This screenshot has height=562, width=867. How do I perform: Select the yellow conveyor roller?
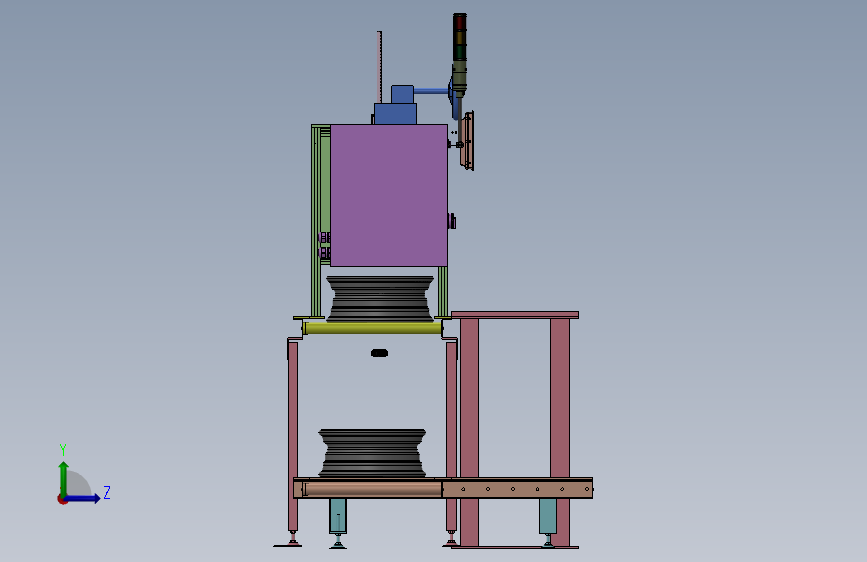click(x=373, y=329)
